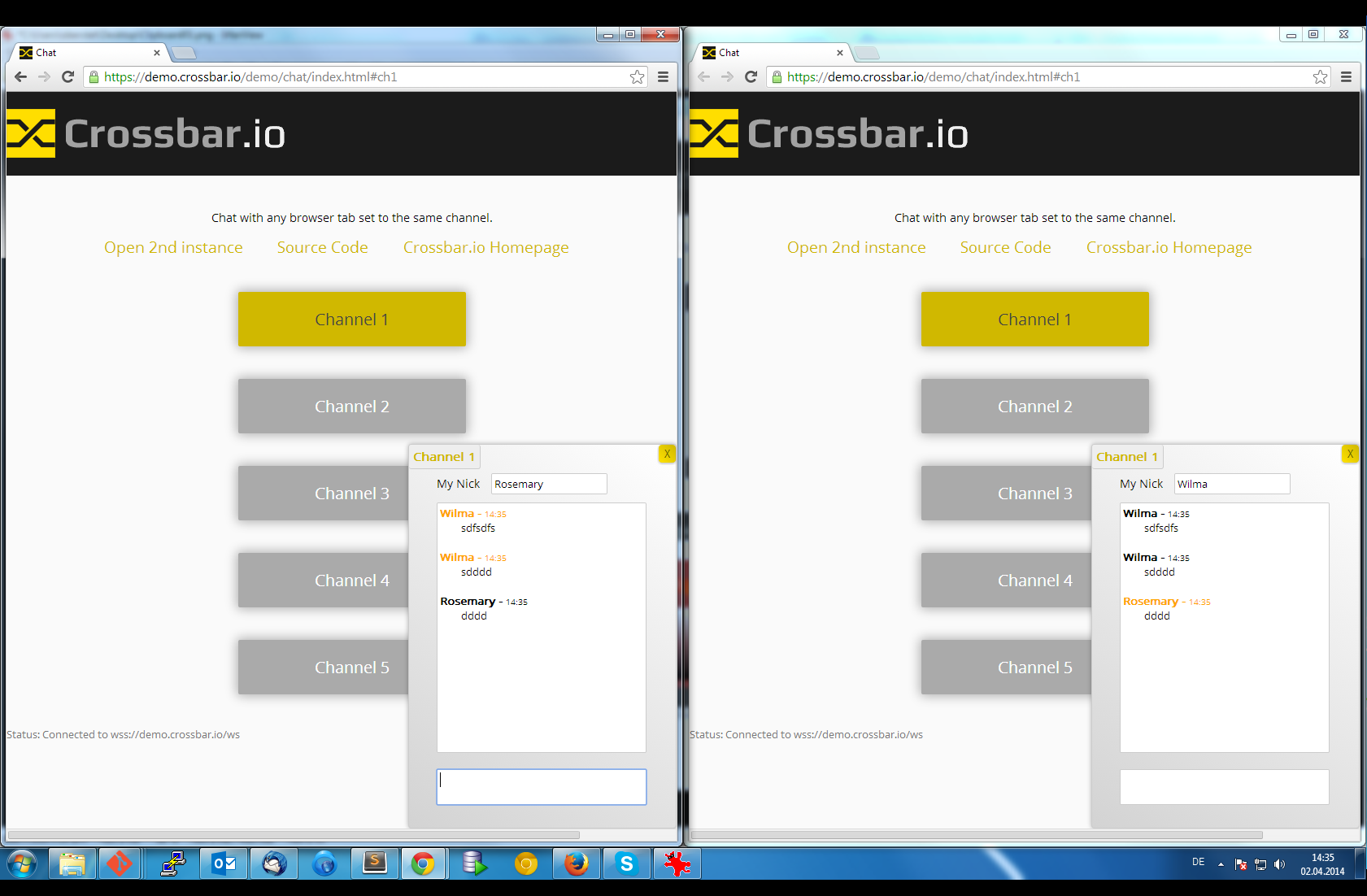1367x896 pixels.
Task: Close Wilma's Channel 1 chat panel
Action: pyautogui.click(x=1350, y=455)
